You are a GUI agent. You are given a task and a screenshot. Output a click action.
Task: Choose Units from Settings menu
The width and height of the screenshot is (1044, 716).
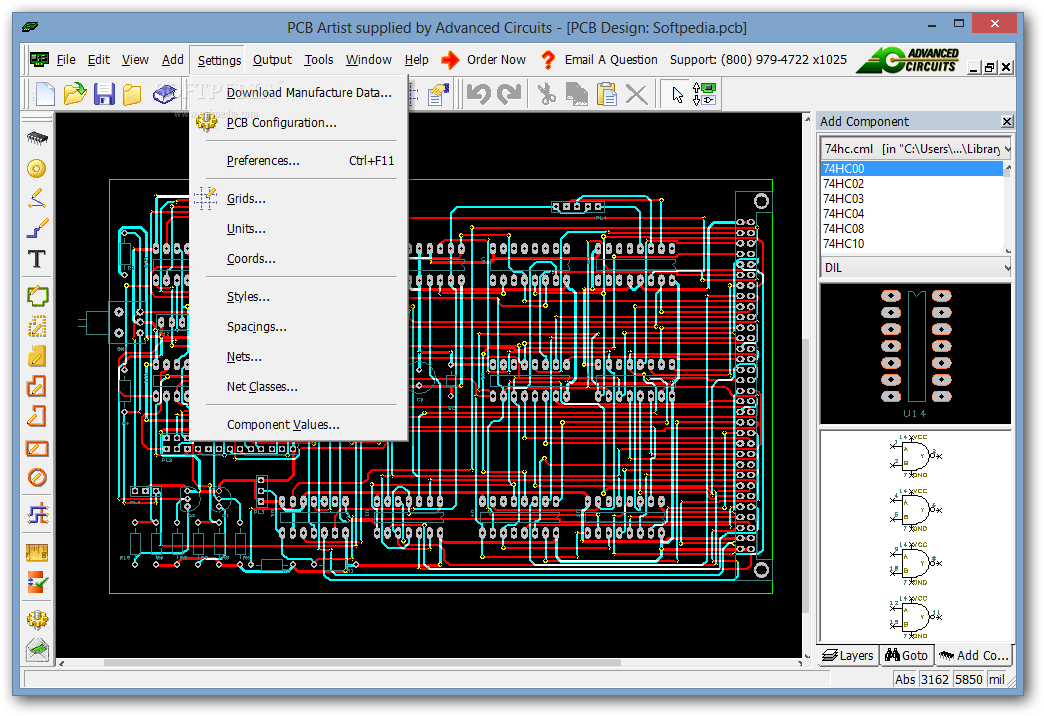pos(299,228)
